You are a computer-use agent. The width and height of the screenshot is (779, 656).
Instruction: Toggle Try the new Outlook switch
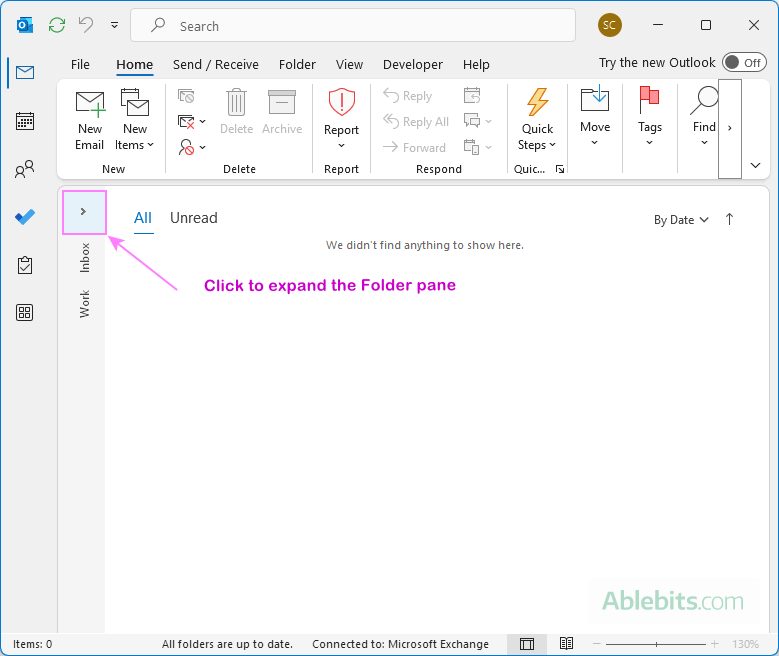[x=744, y=63]
